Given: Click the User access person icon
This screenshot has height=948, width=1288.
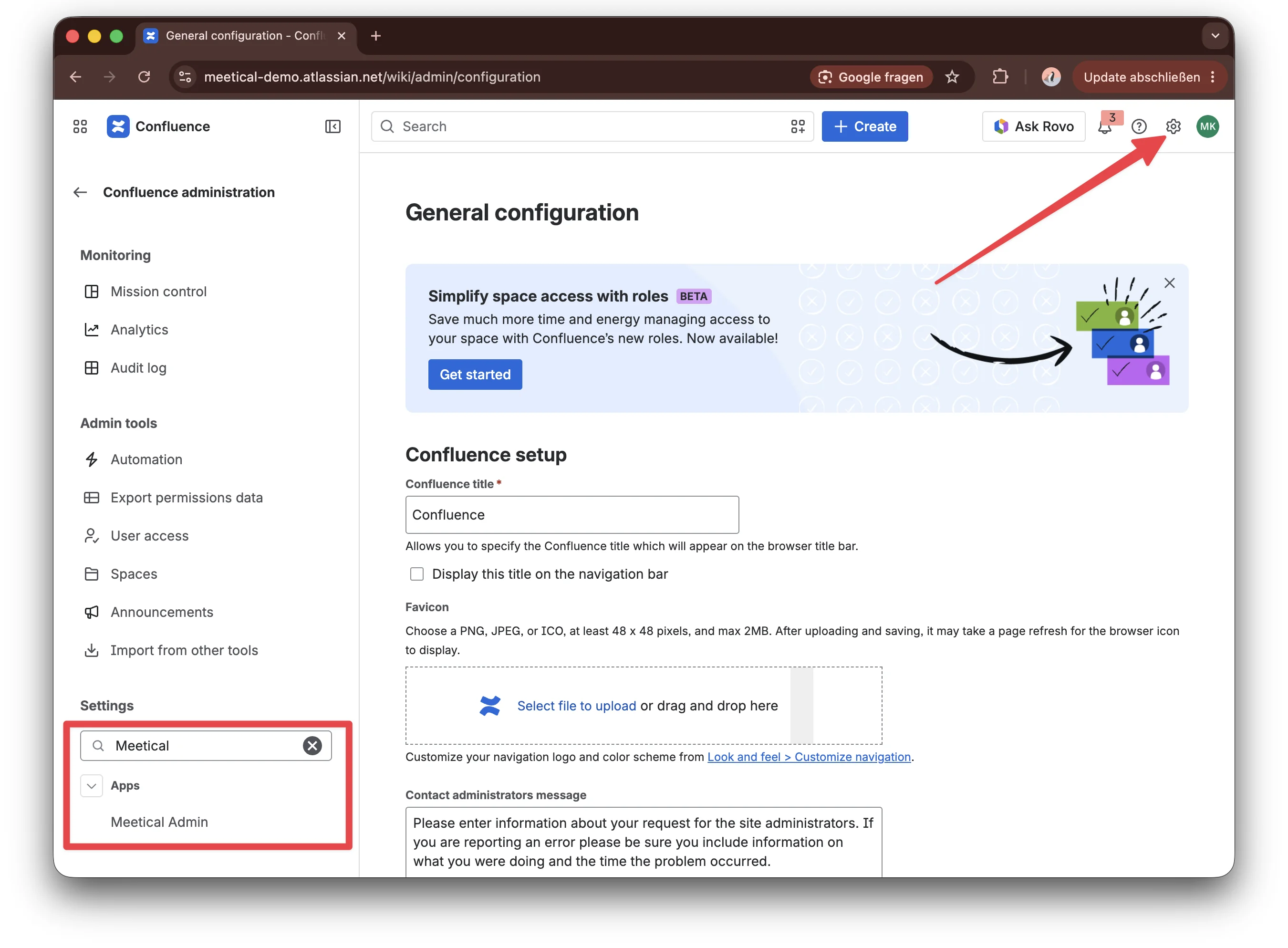Looking at the screenshot, I should coord(91,535).
